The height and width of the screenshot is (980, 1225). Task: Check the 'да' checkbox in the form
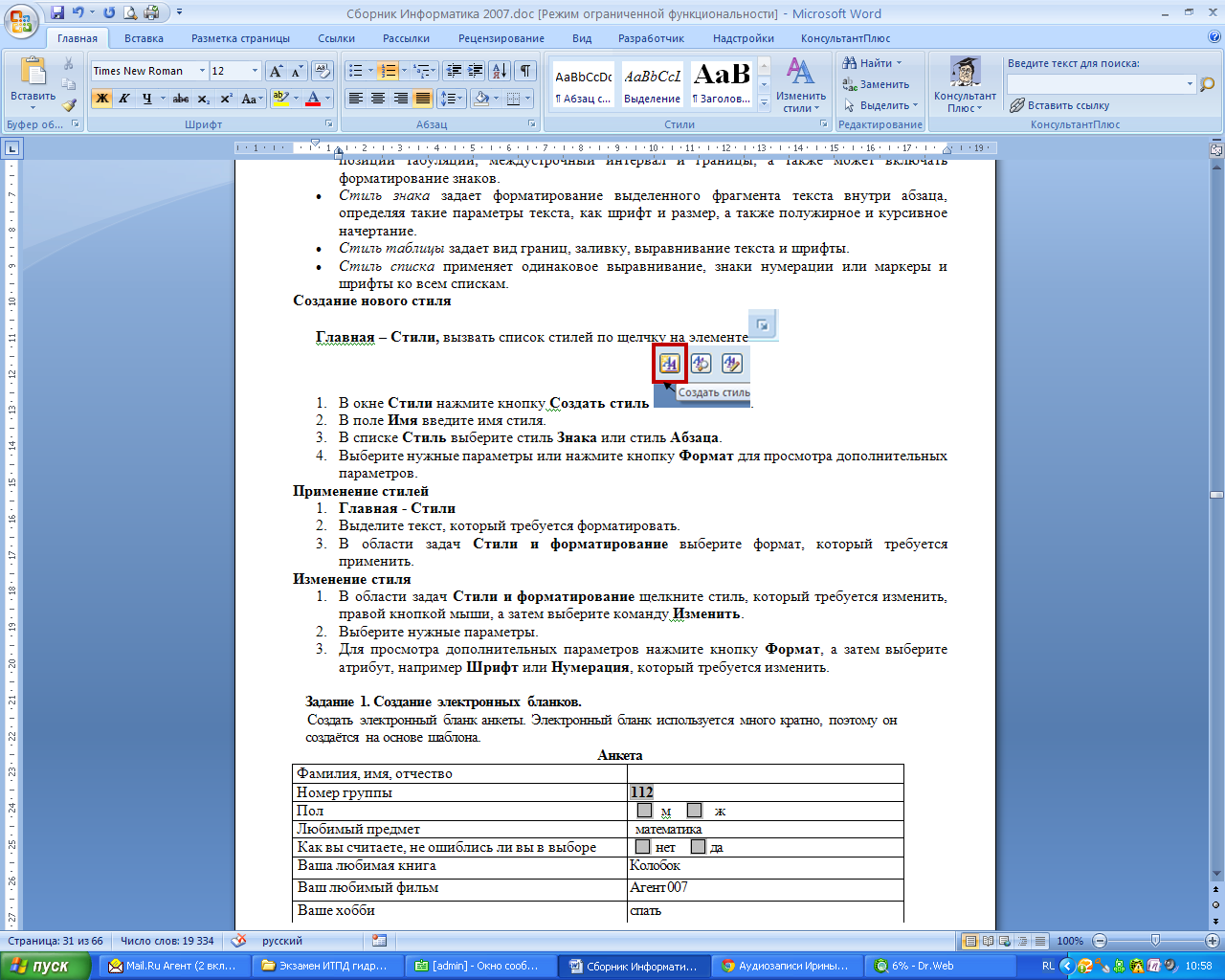698,847
